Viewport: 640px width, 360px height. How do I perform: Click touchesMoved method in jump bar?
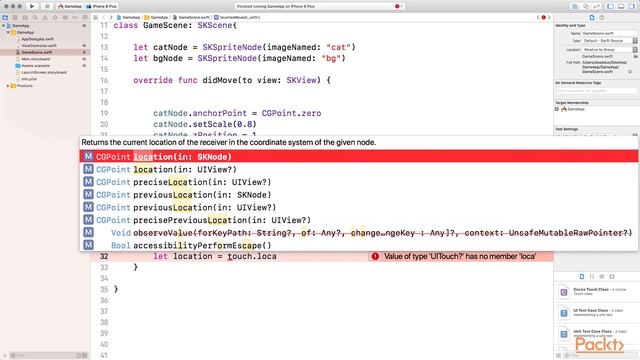[x=237, y=18]
